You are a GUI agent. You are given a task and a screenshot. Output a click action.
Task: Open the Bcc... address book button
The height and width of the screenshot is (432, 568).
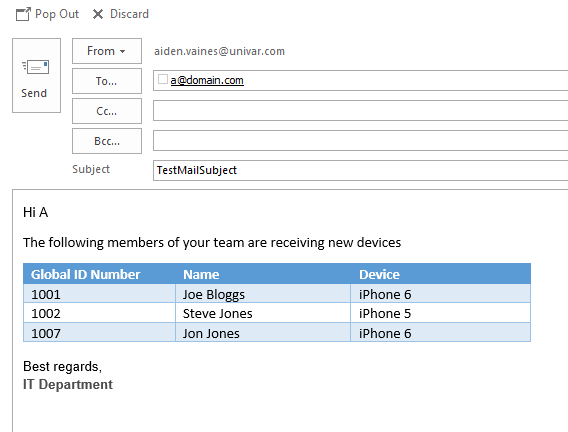click(107, 141)
